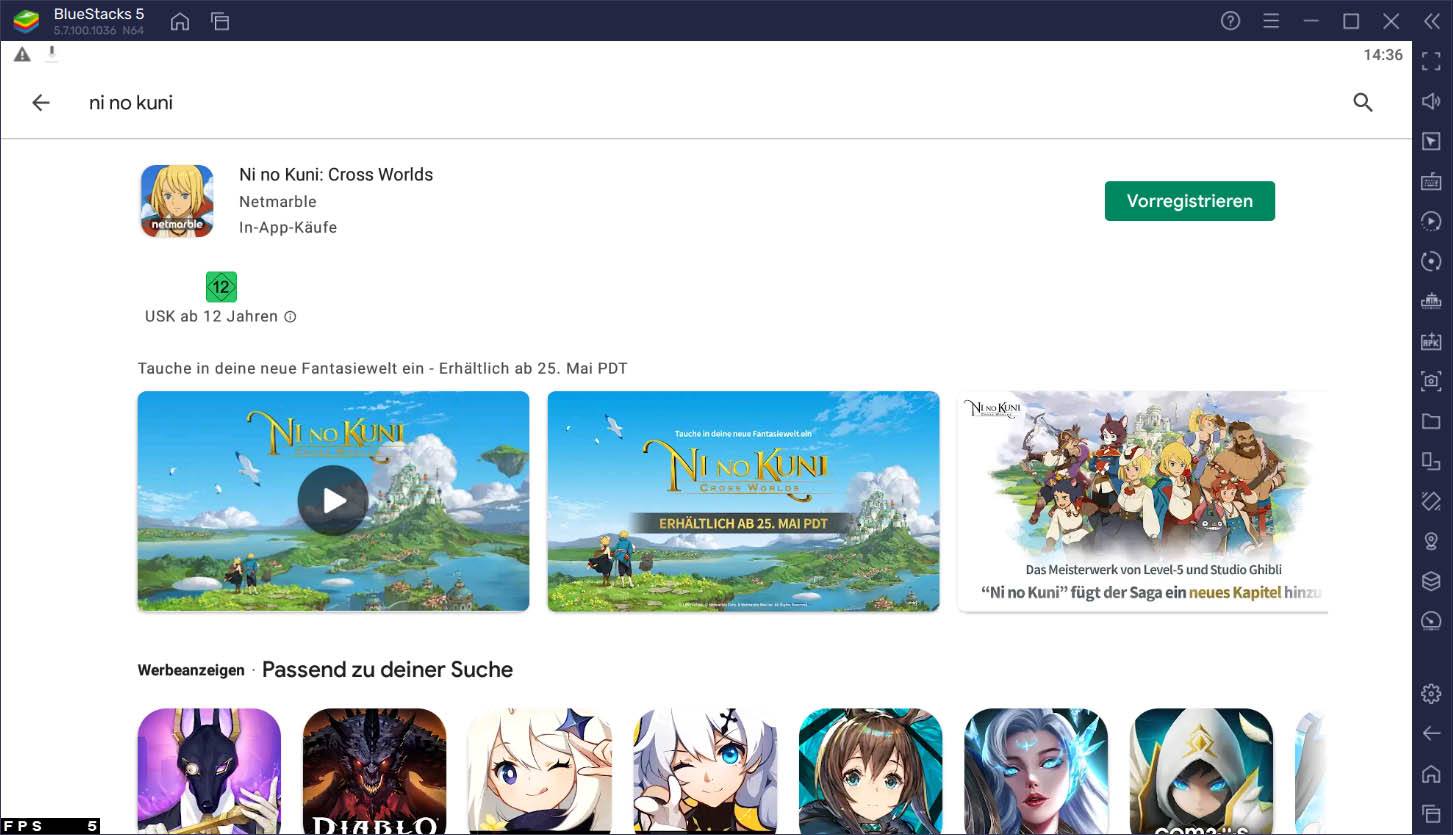Click the magnifier search icon
The height and width of the screenshot is (835, 1453).
(1362, 102)
